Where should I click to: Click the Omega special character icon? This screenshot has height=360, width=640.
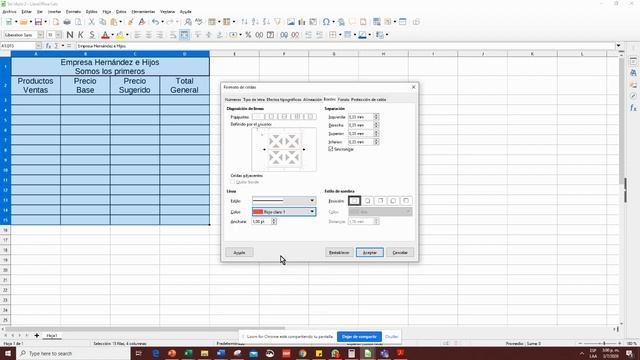[326, 22]
